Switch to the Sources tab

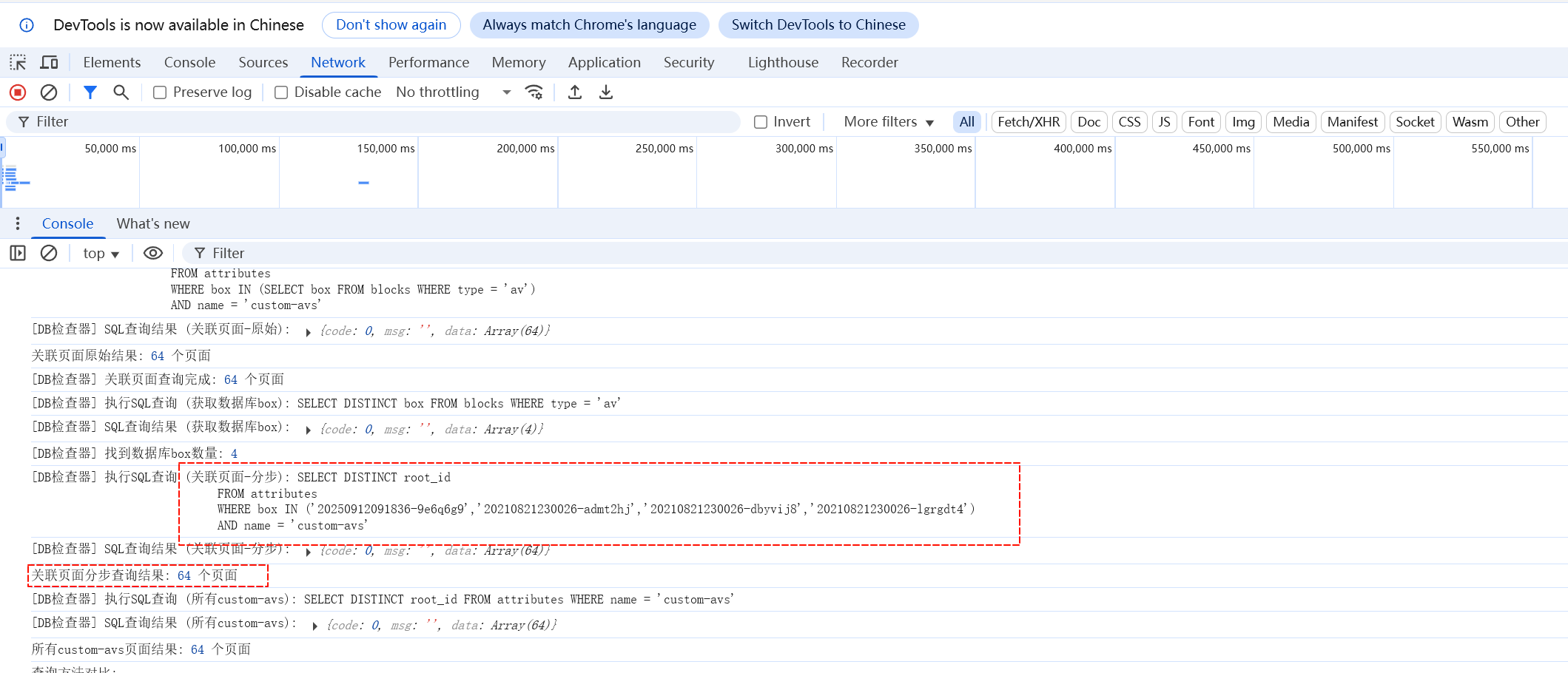point(263,63)
